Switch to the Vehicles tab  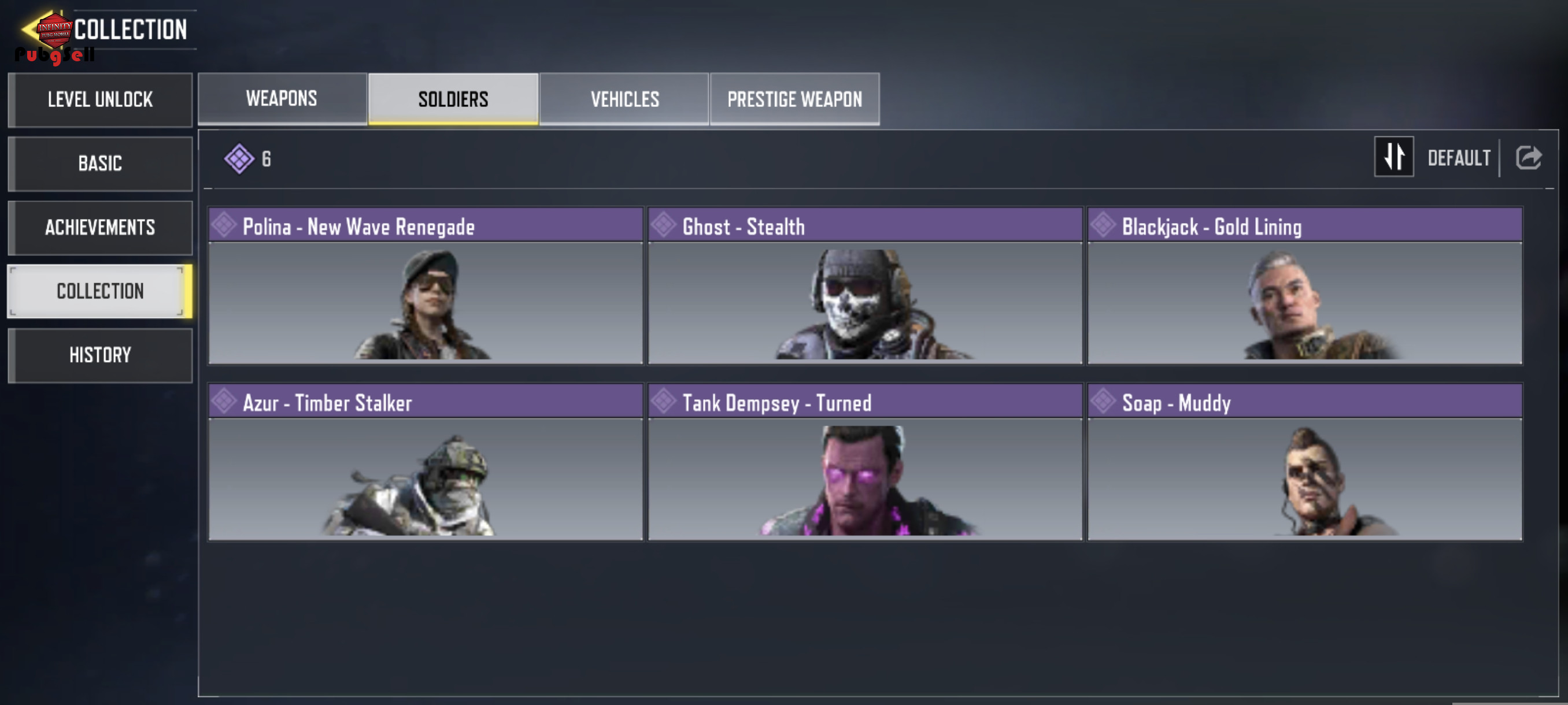pyautogui.click(x=624, y=99)
